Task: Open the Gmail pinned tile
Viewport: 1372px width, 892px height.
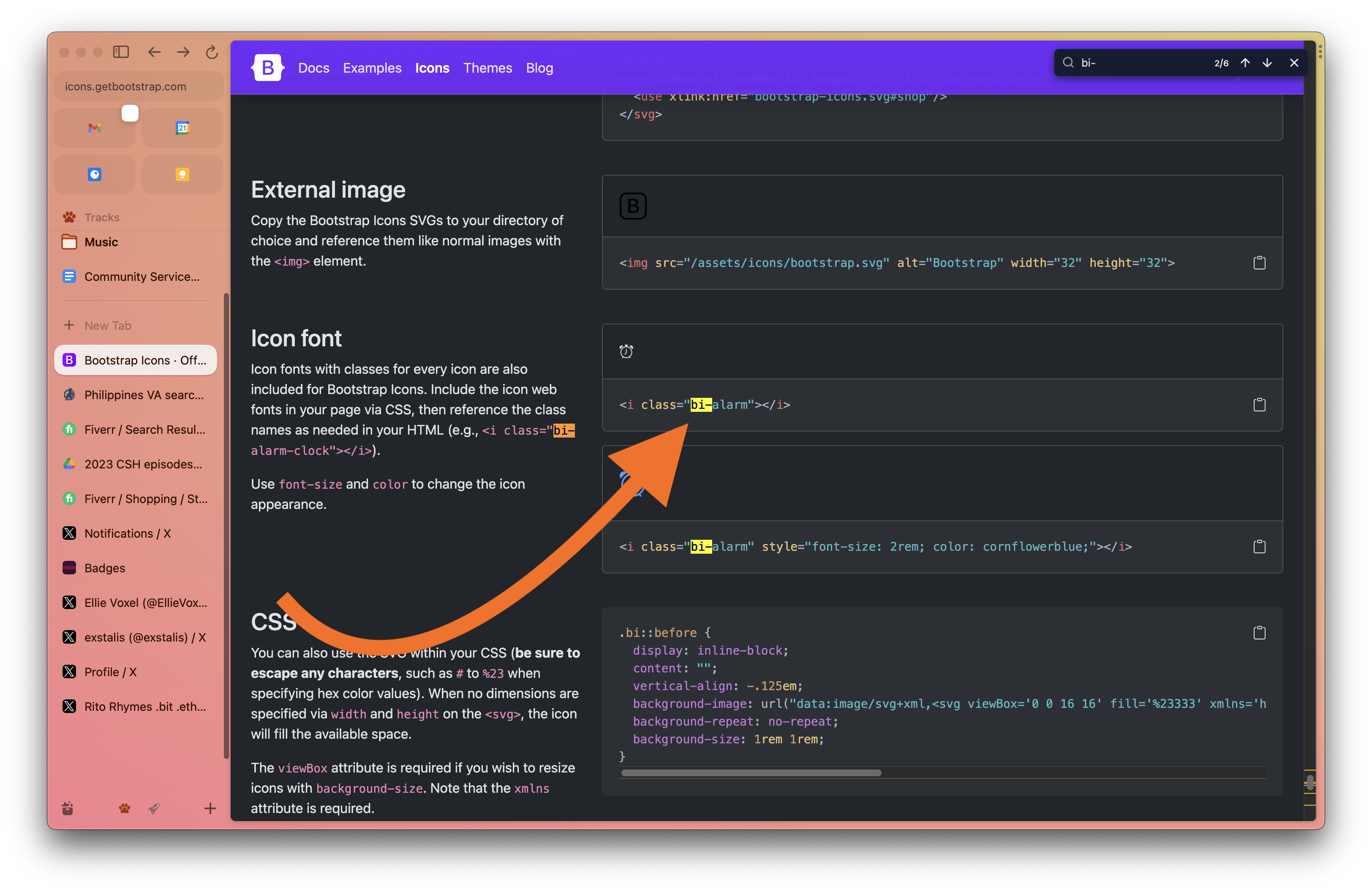Action: 95,128
